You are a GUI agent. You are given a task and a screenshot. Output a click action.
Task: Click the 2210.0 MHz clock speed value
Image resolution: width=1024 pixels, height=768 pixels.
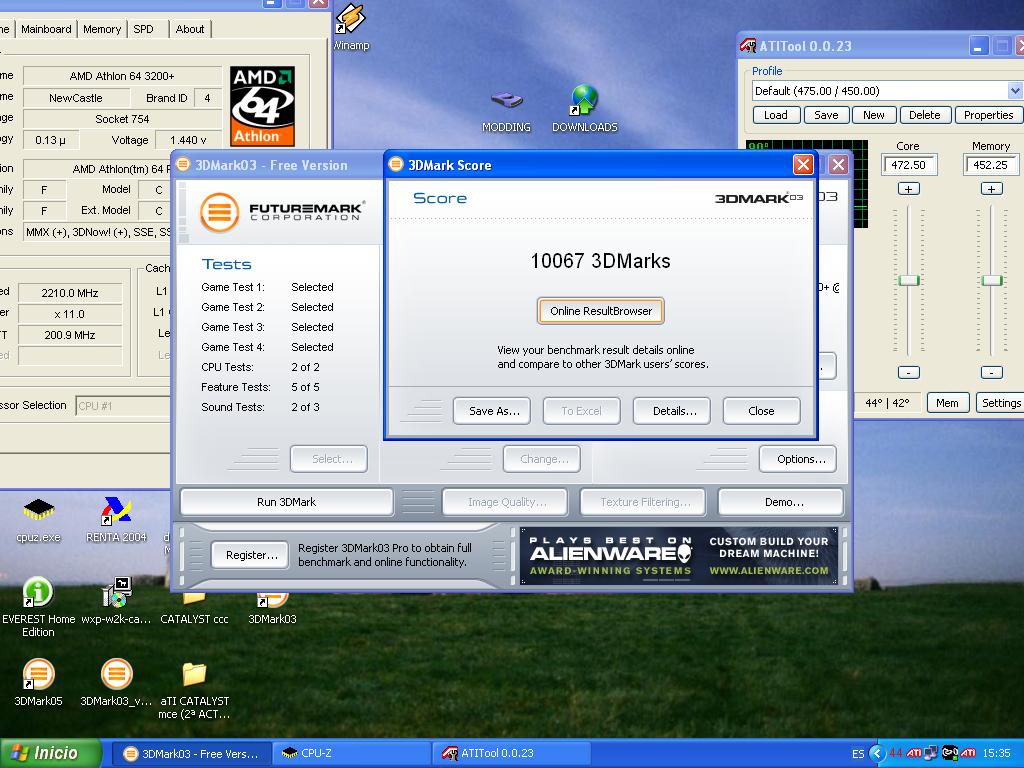(70, 293)
